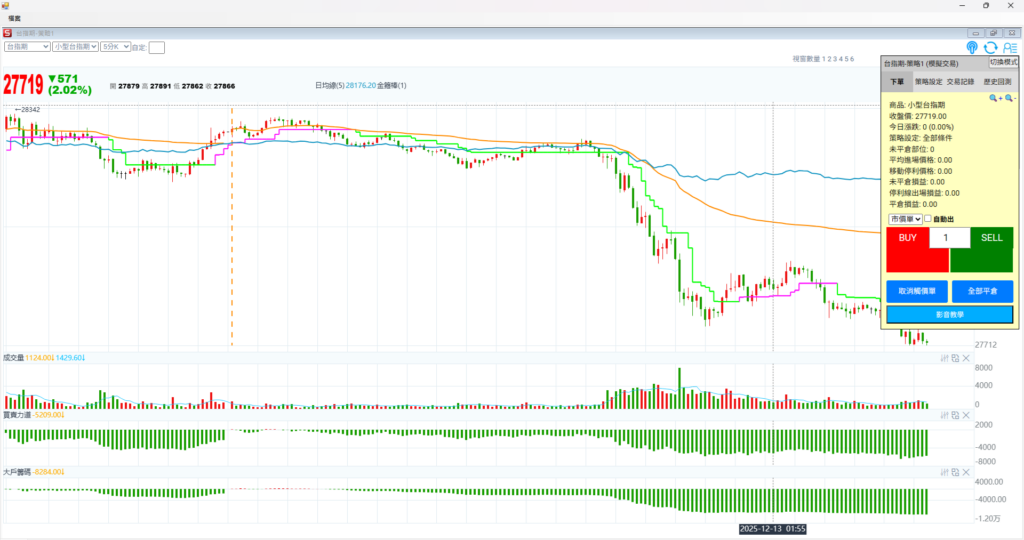
Task: Switch to the 策略設定 tab
Action: 928,81
